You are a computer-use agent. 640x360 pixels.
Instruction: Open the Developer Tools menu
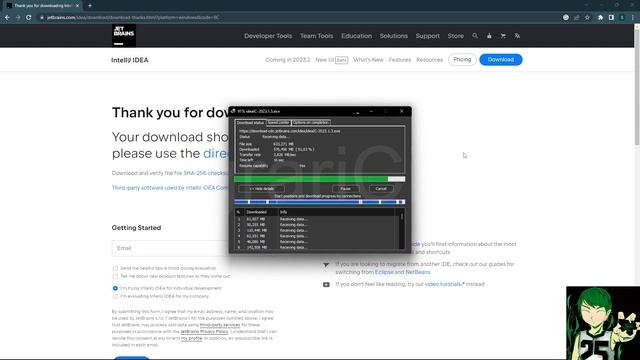click(x=268, y=36)
